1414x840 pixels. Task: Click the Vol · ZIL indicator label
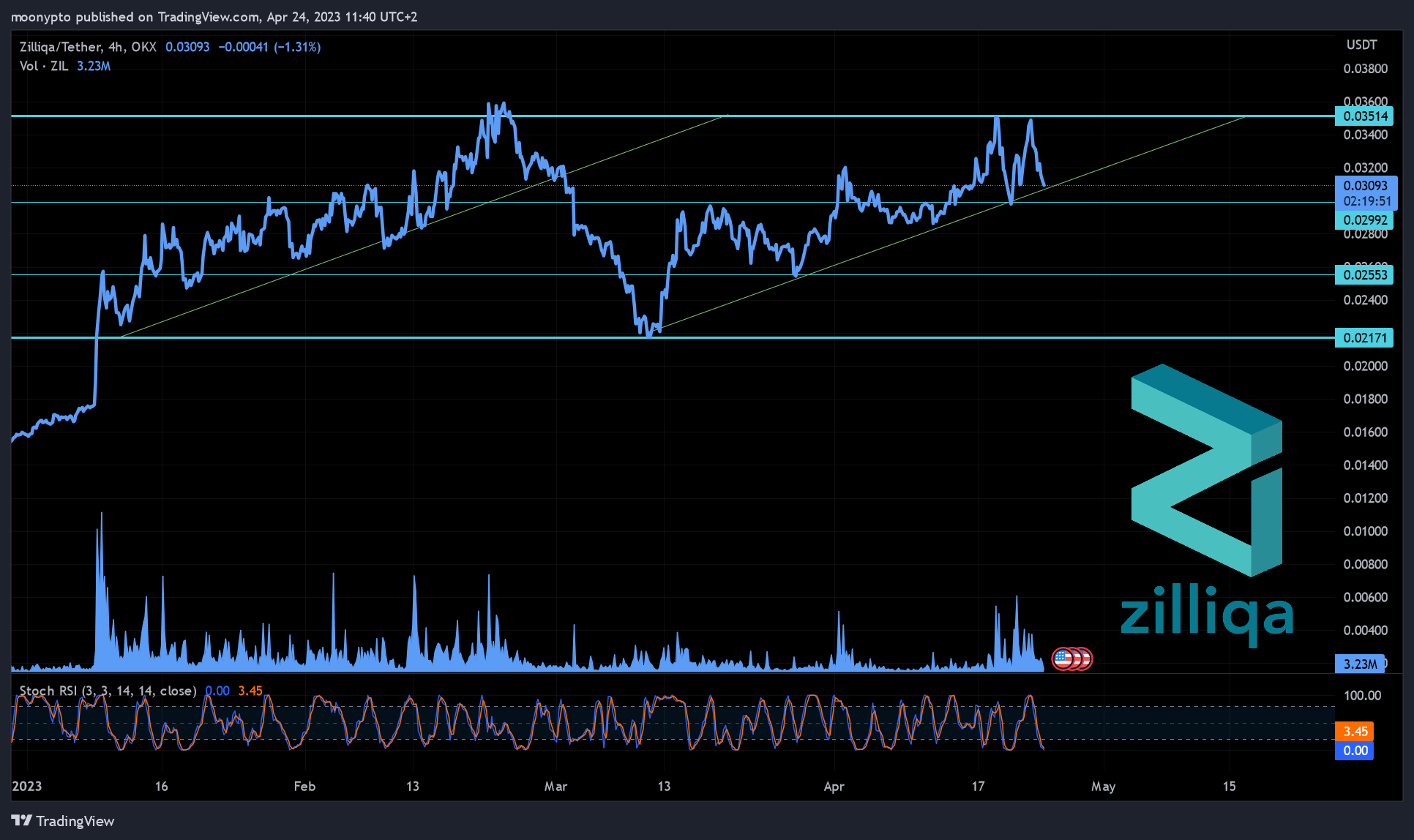[x=44, y=66]
